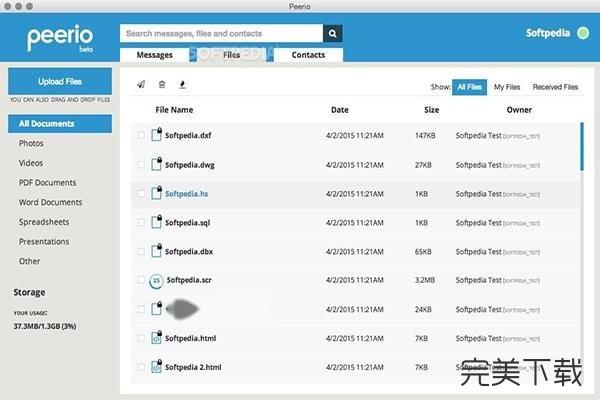Open the Files tab
Image resolution: width=600 pixels, height=400 pixels.
click(x=232, y=55)
